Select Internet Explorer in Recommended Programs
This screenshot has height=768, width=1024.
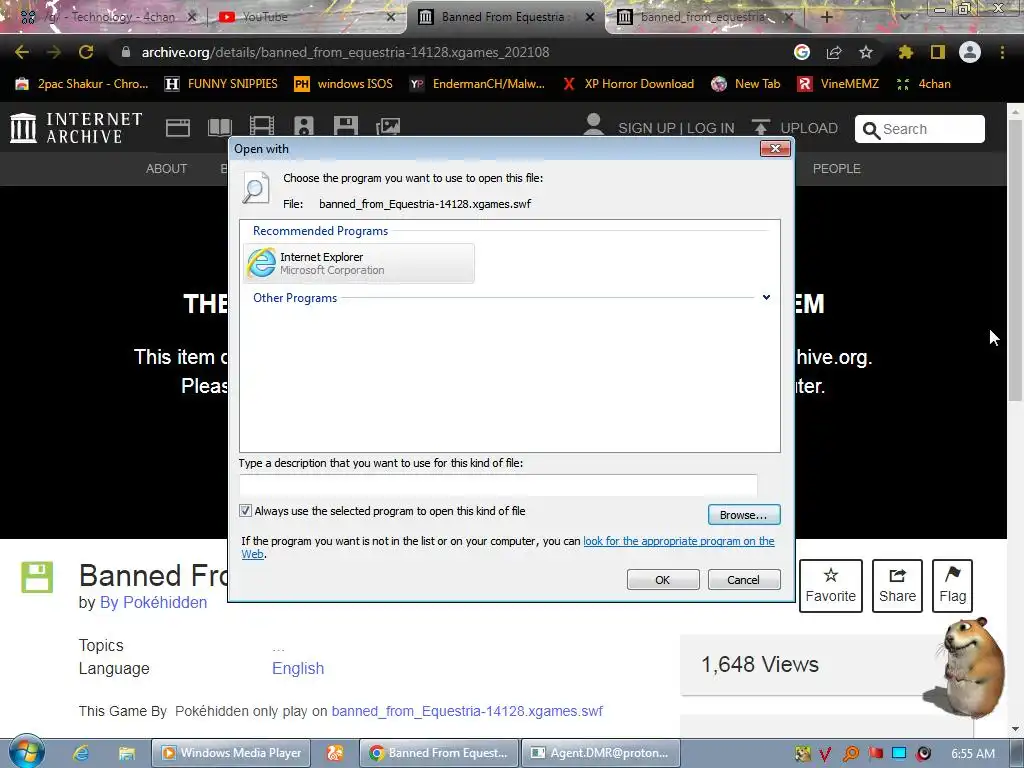coord(359,263)
